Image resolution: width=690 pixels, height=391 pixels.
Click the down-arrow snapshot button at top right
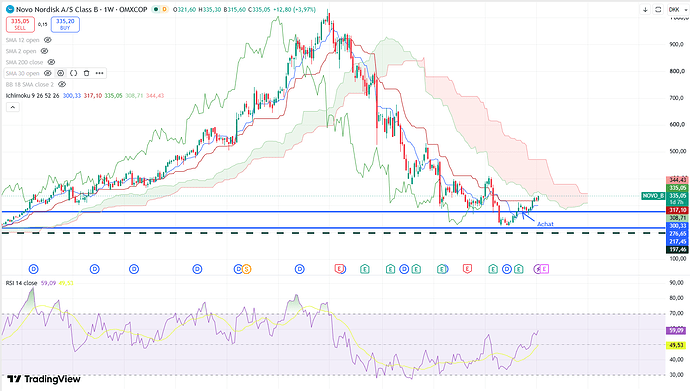(645, 9)
